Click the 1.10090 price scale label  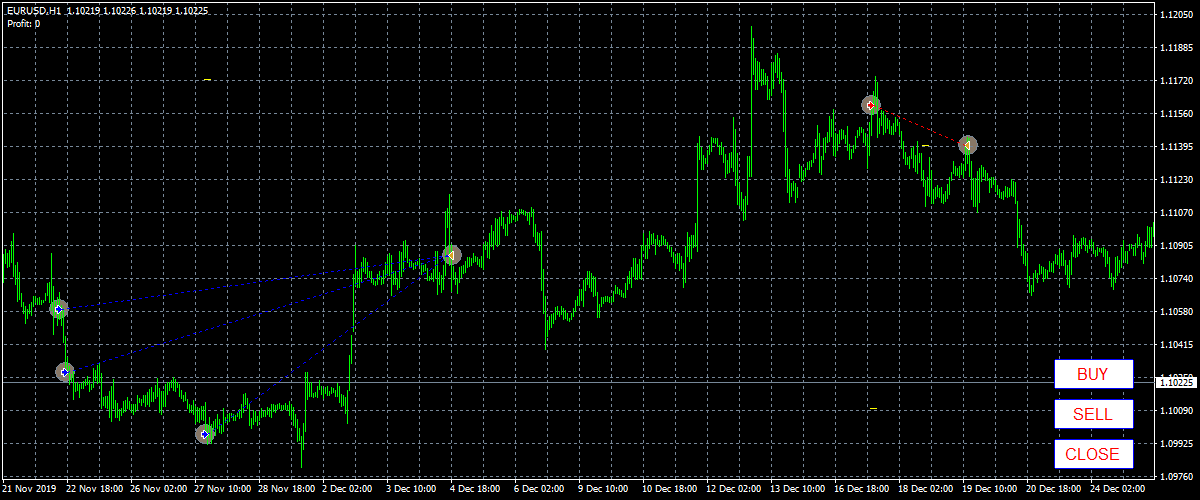tap(1177, 410)
